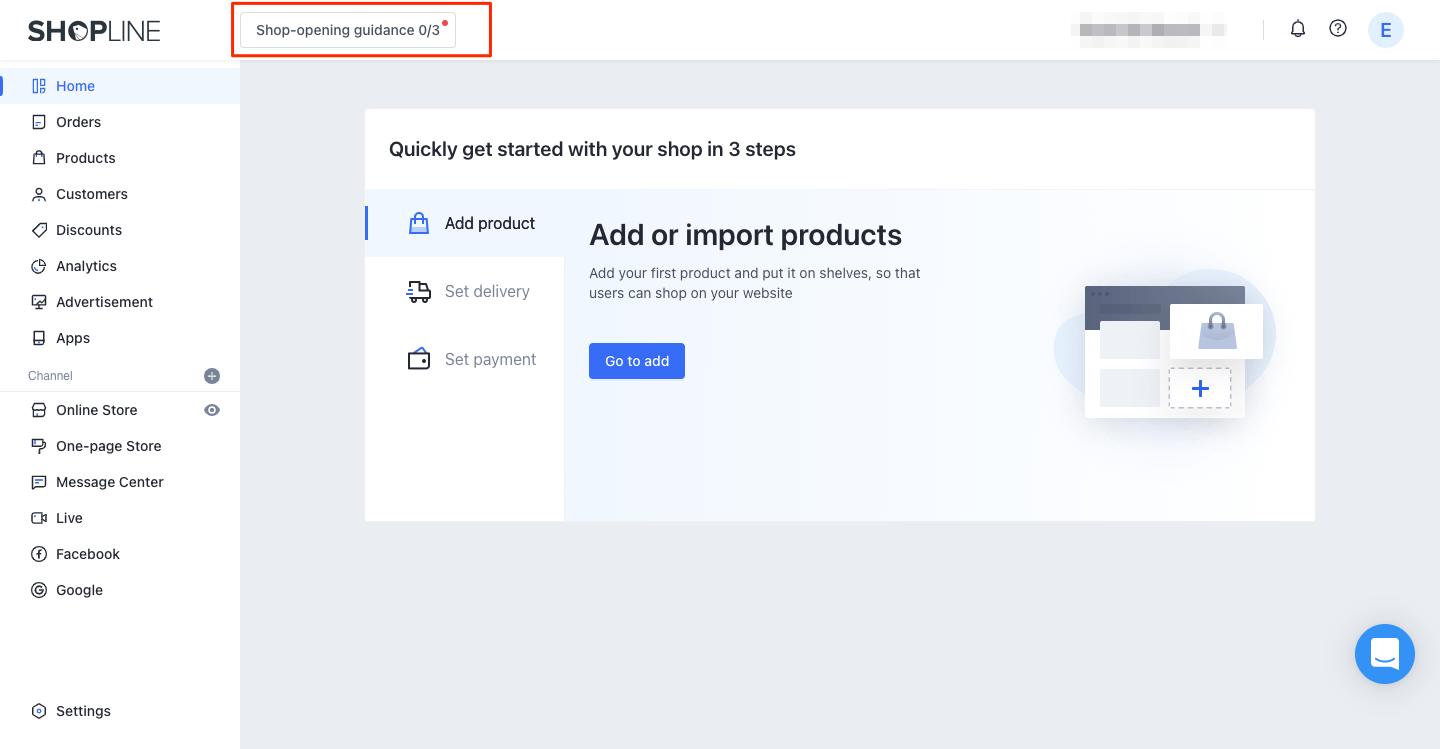Add a channel with the plus icon
This screenshot has width=1440, height=749.
[x=212, y=376]
